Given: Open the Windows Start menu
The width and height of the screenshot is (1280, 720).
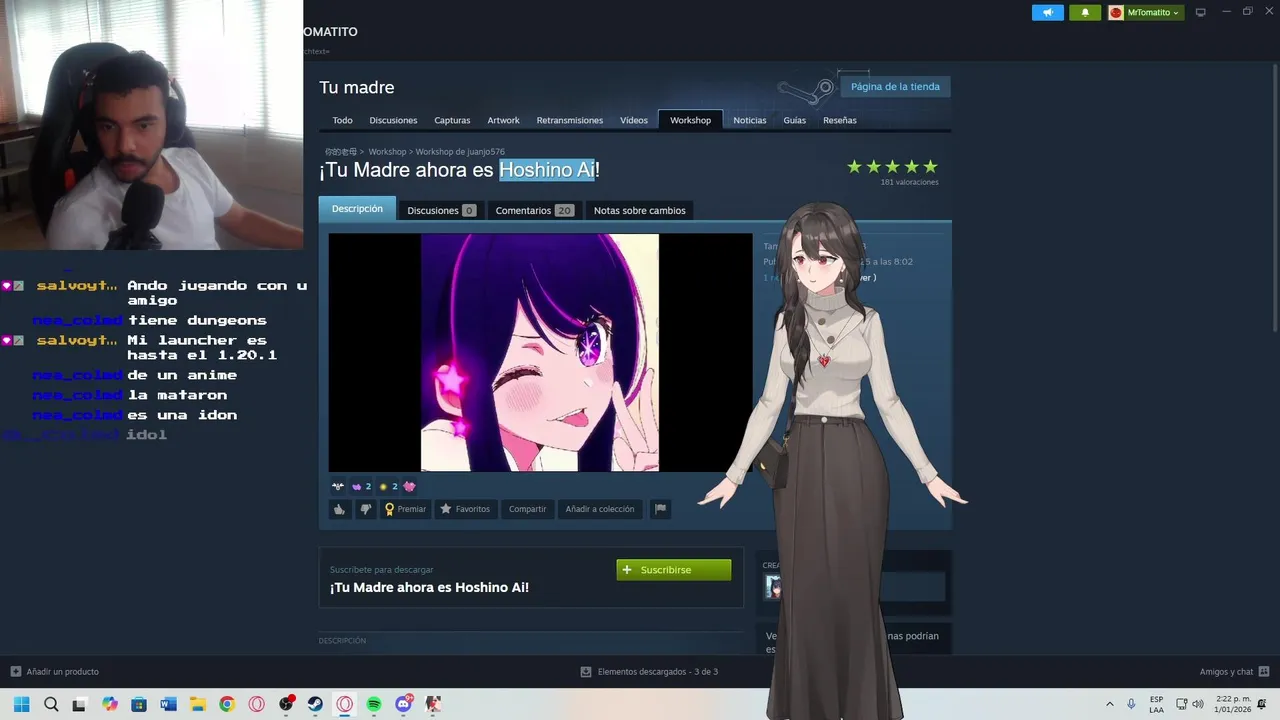Looking at the screenshot, I should pyautogui.click(x=21, y=704).
